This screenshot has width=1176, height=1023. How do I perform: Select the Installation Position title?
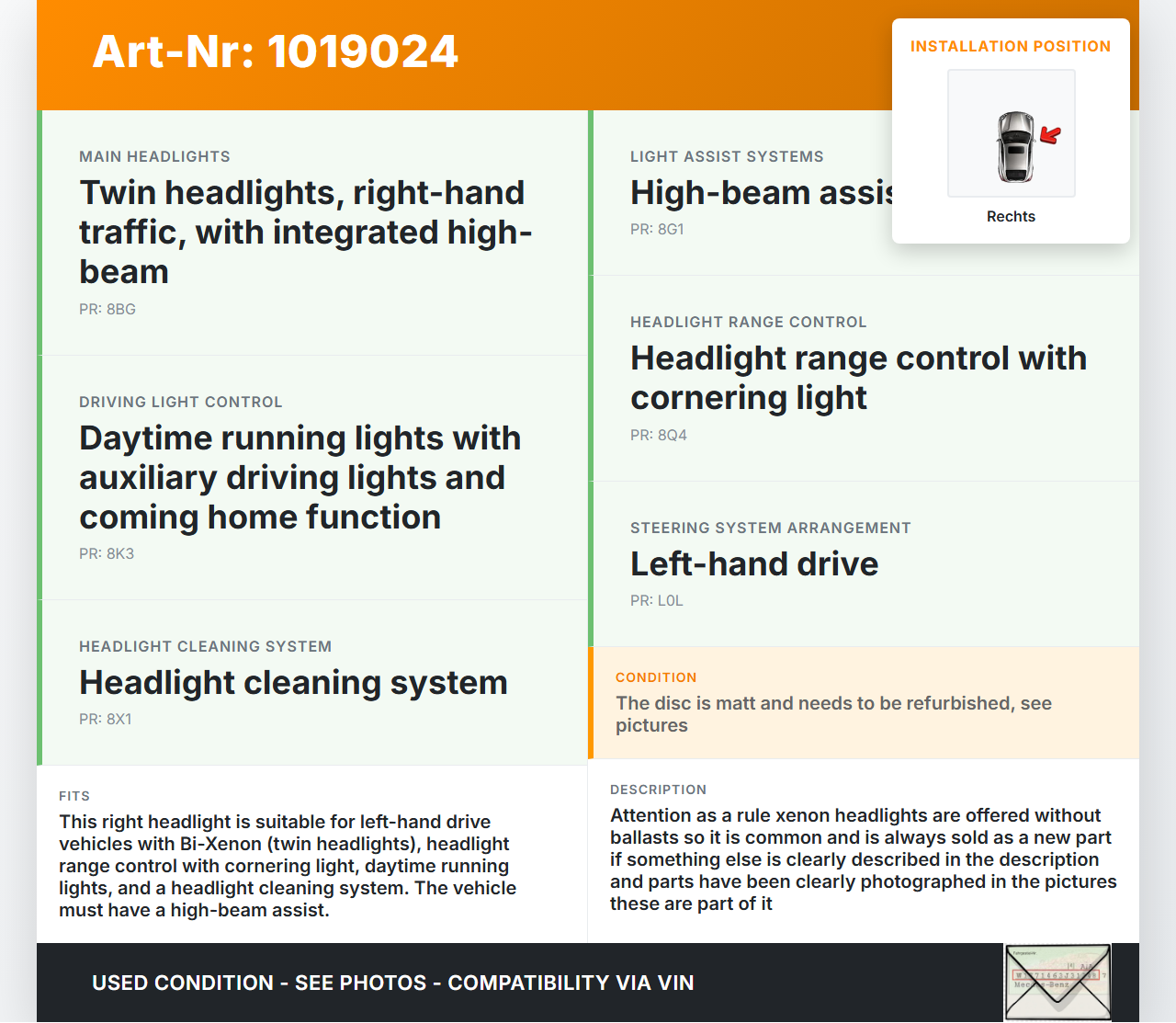(x=1010, y=46)
